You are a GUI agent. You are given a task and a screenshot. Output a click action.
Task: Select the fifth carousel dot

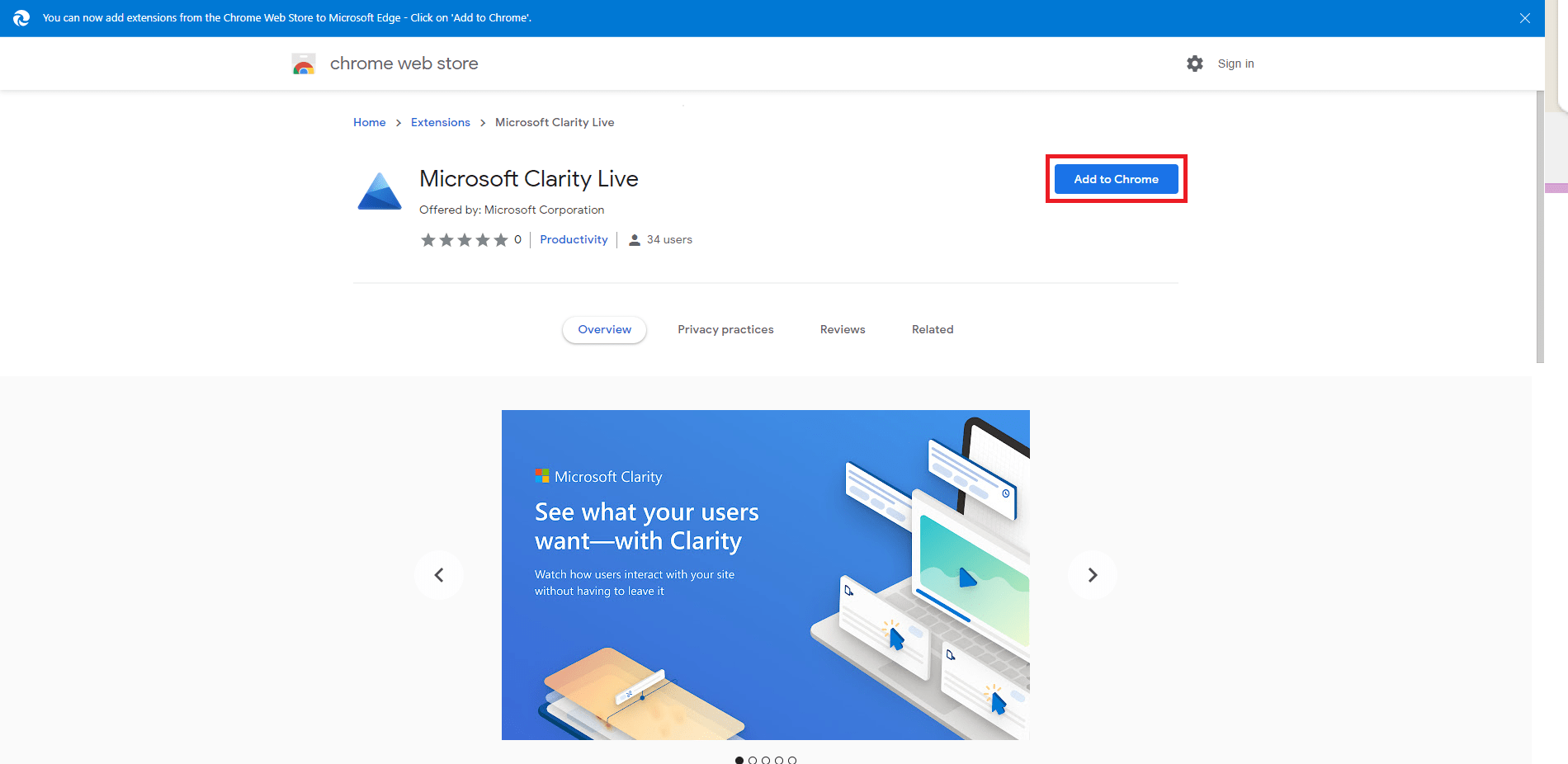[792, 760]
